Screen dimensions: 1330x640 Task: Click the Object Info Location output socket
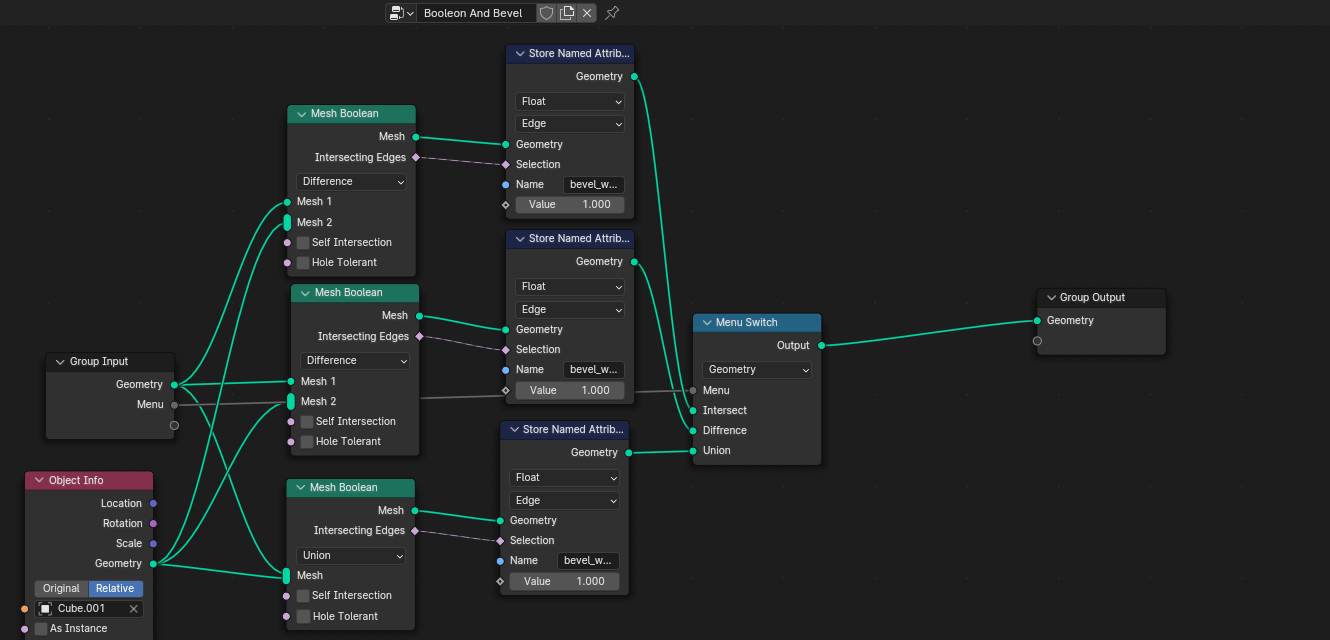coord(153,503)
